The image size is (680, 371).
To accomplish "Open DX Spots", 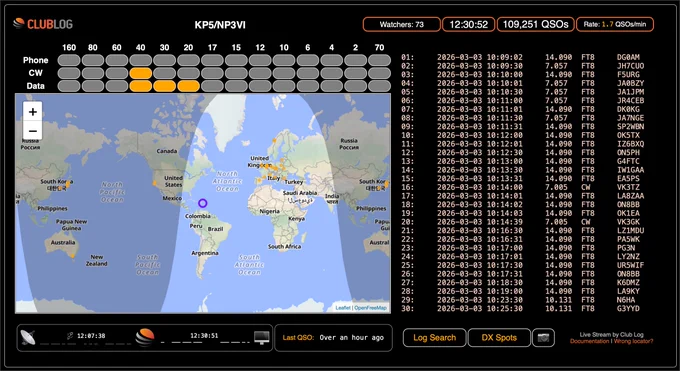I will tap(499, 338).
